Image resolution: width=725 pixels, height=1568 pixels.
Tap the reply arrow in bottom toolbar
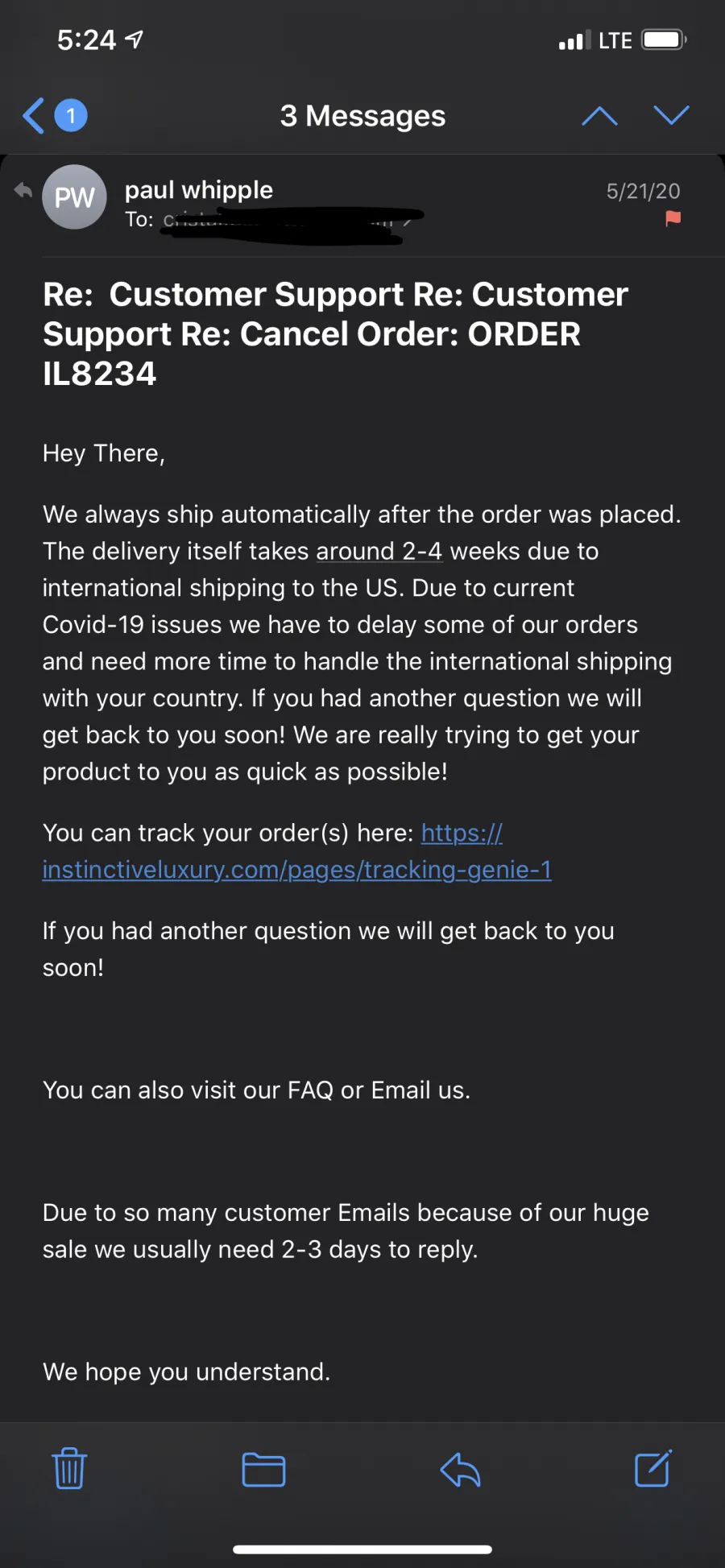pyautogui.click(x=460, y=1470)
